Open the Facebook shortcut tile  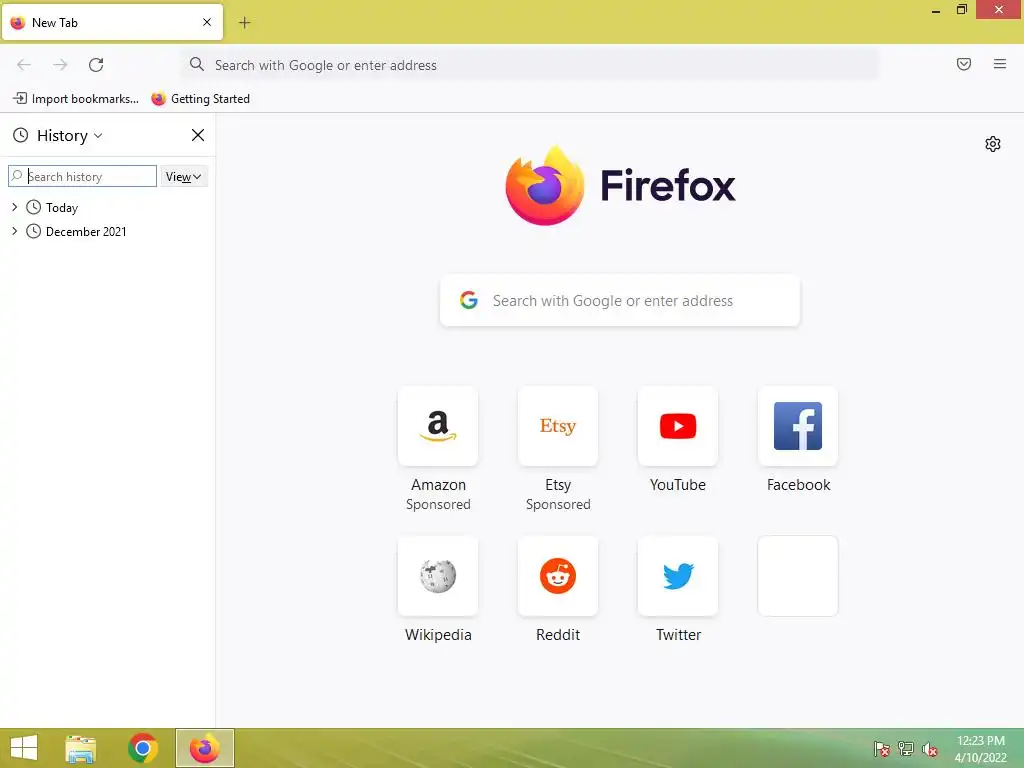tap(798, 426)
